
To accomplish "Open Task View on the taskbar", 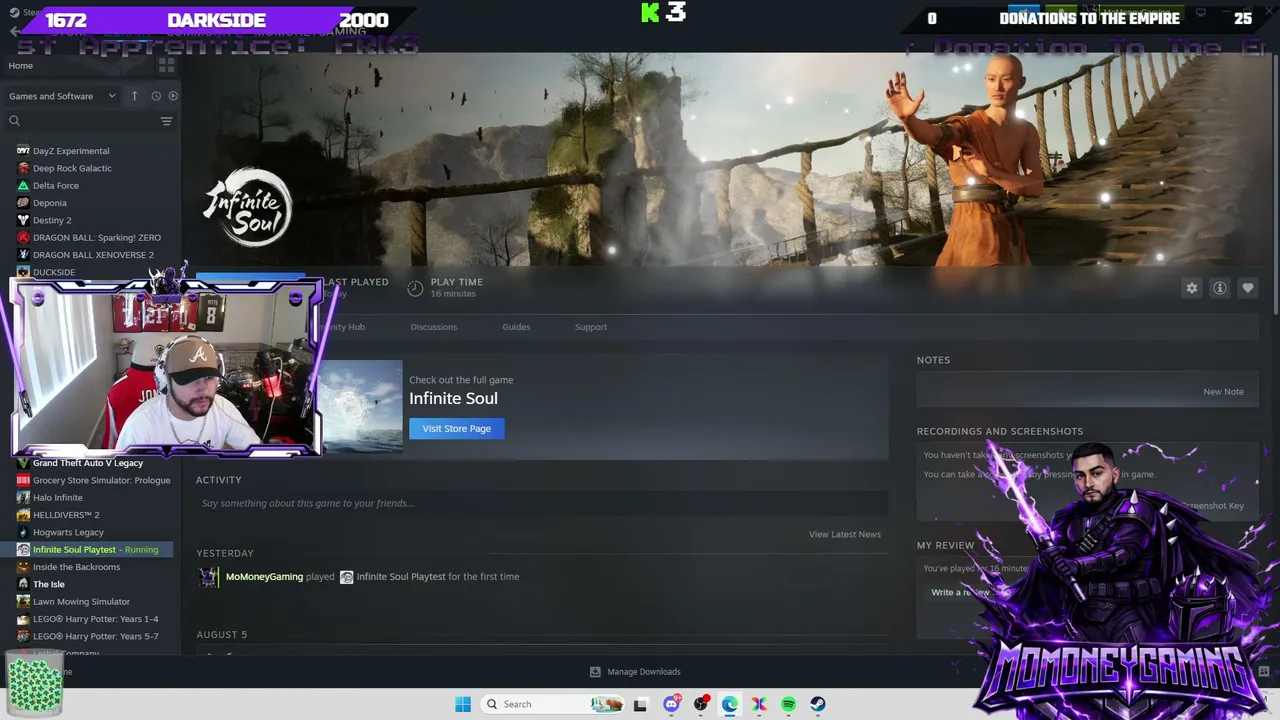I will click(640, 704).
